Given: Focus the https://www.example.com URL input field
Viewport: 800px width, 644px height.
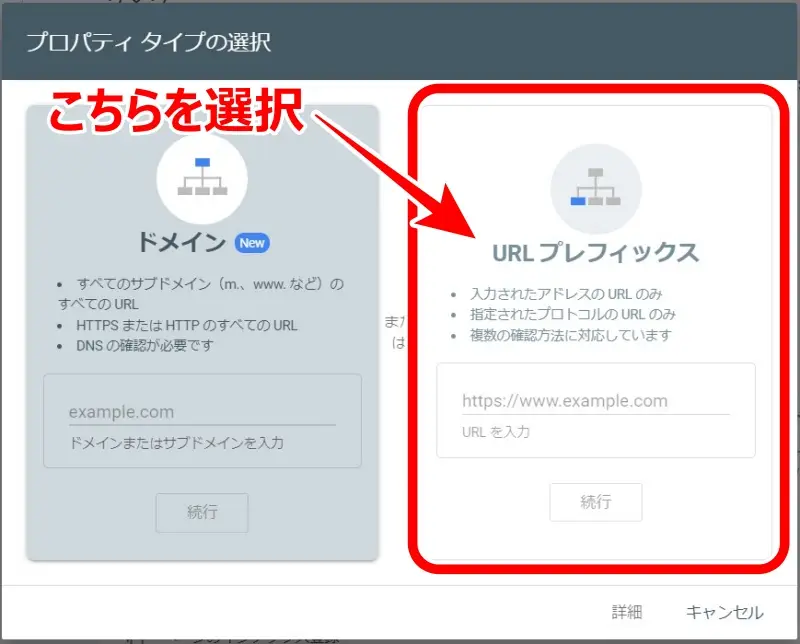Looking at the screenshot, I should pyautogui.click(x=595, y=401).
